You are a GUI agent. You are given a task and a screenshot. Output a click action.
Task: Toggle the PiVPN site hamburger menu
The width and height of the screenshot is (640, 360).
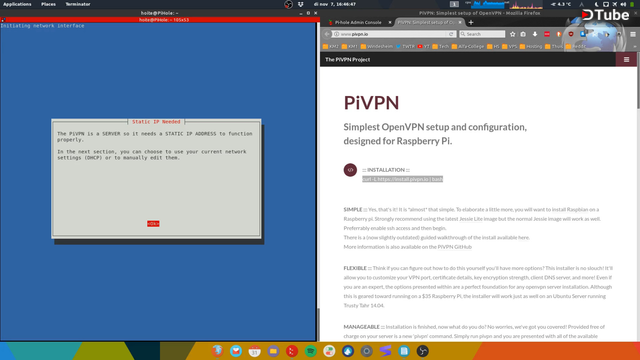pos(627,60)
